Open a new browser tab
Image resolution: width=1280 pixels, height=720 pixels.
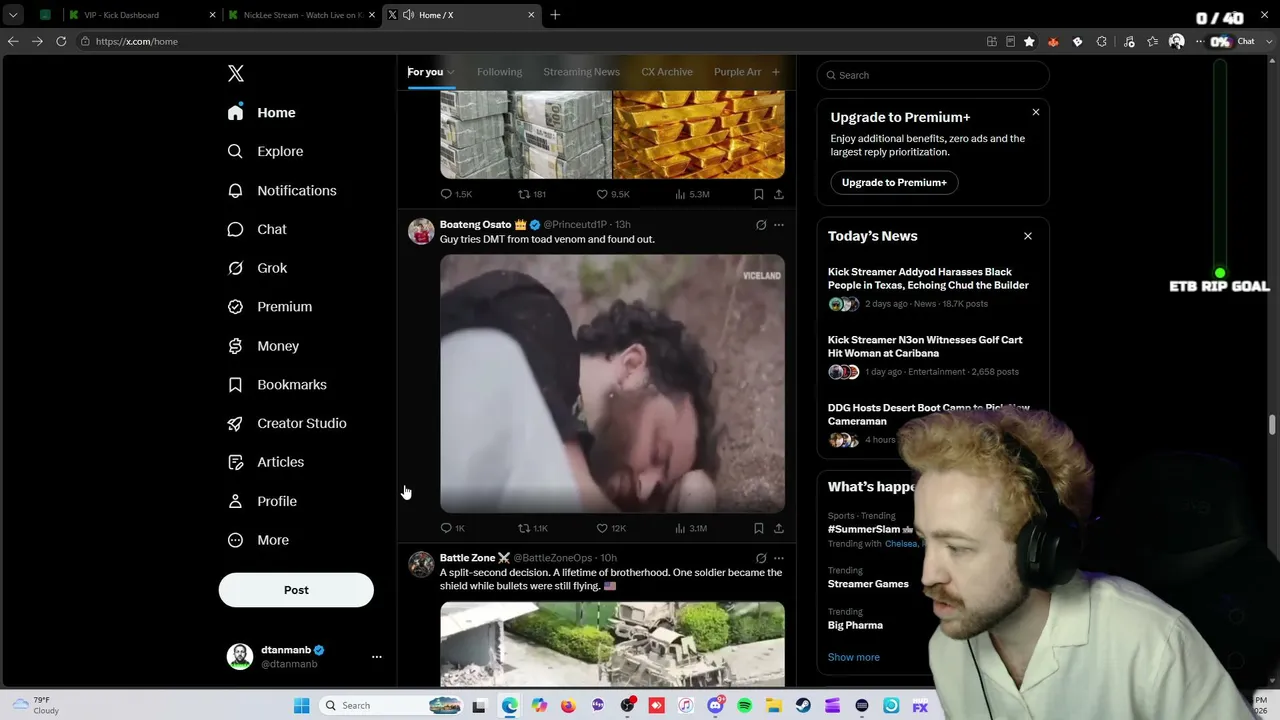[555, 15]
